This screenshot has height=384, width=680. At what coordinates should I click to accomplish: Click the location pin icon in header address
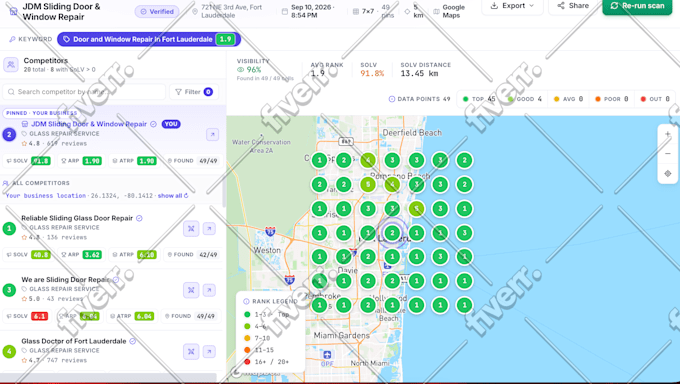point(195,11)
